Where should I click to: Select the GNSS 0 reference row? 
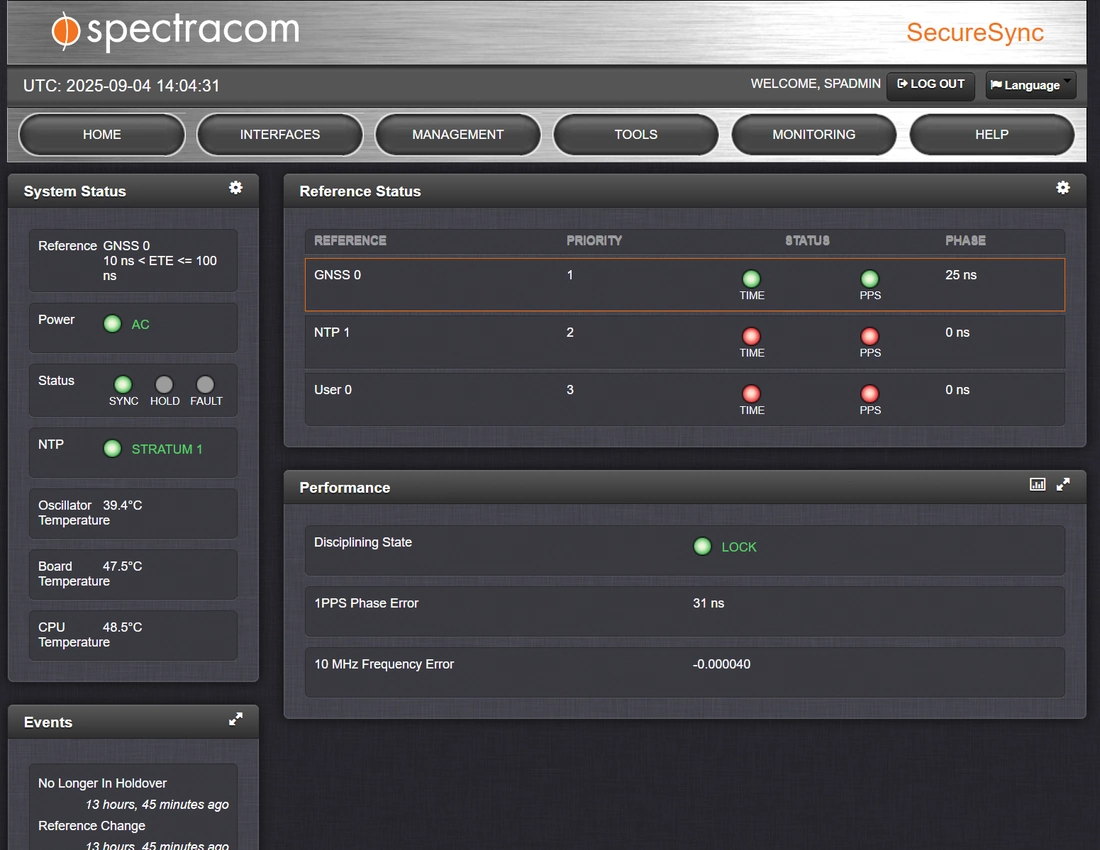pos(685,284)
